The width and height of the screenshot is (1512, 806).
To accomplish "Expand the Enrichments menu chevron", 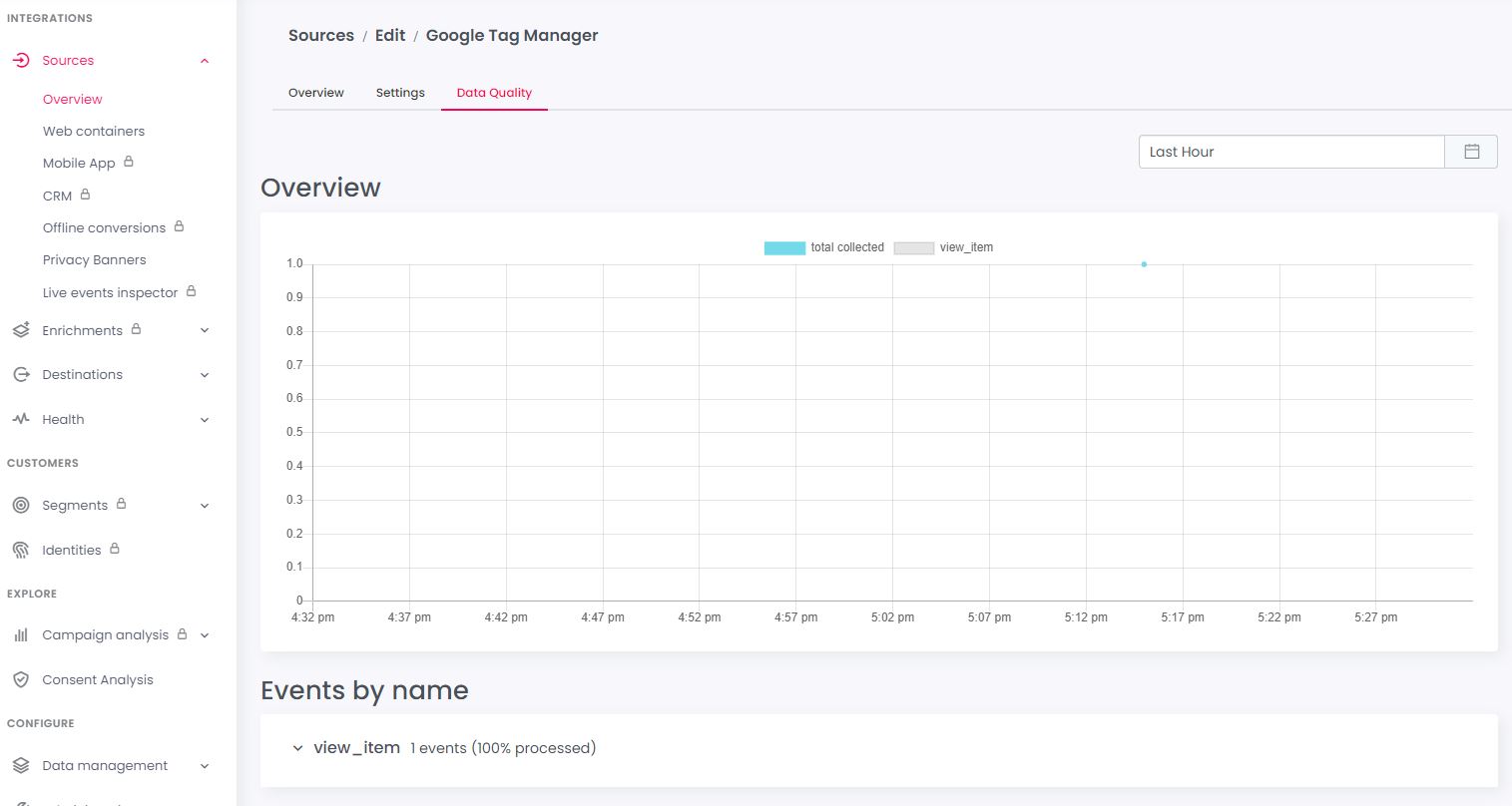I will [205, 330].
